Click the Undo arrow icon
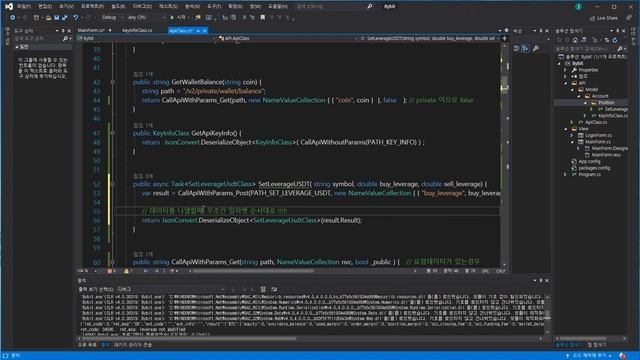640x360 pixels. tap(76, 18)
